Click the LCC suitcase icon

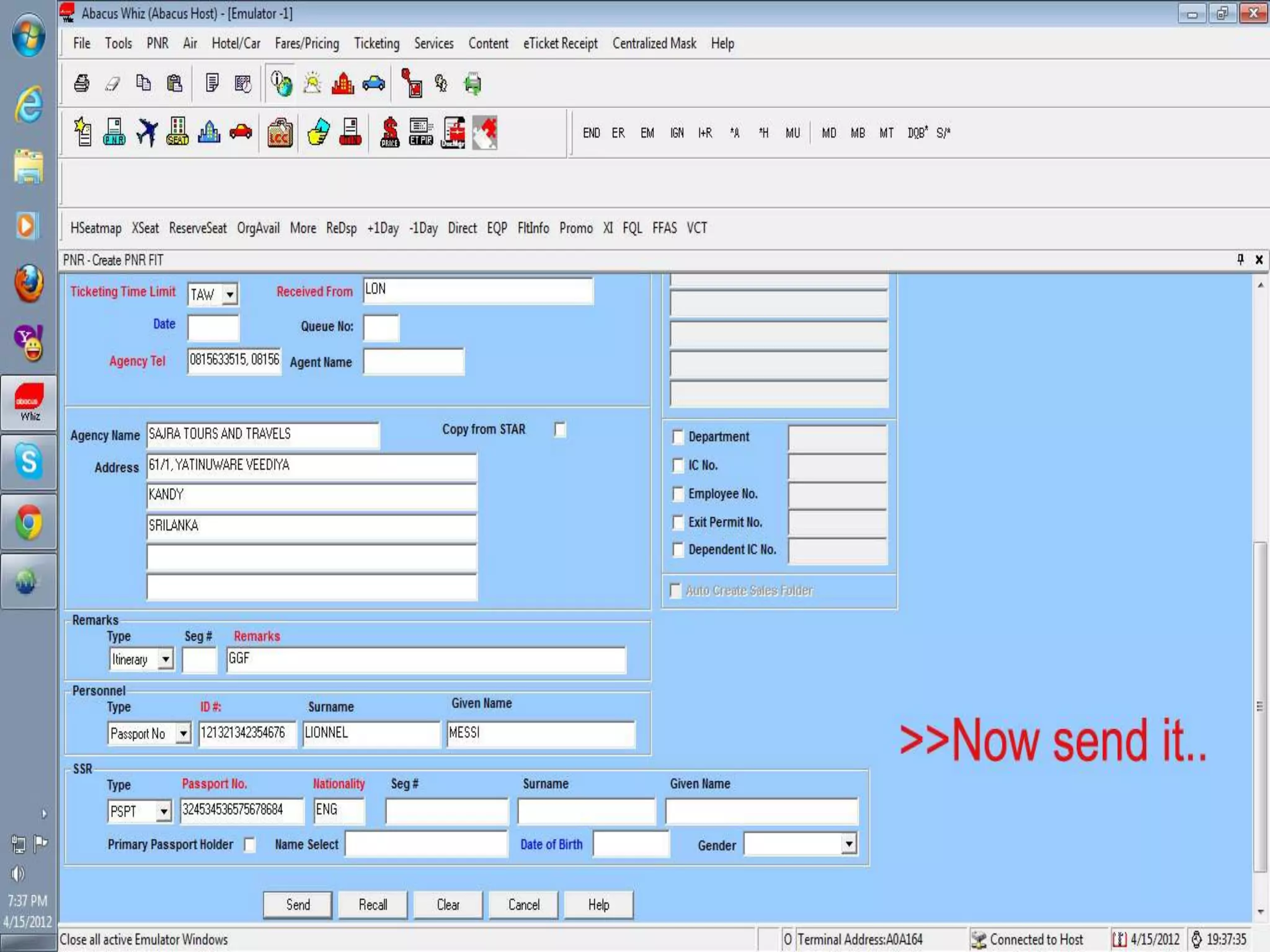pyautogui.click(x=280, y=132)
